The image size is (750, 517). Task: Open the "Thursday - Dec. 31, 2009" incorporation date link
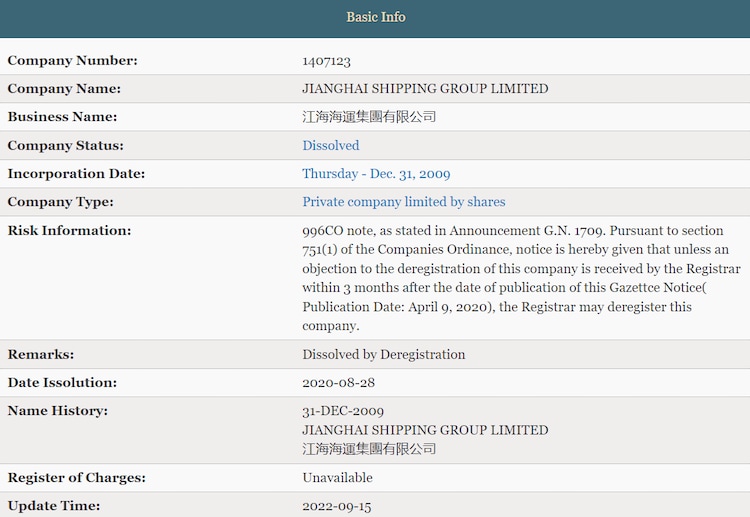[376, 173]
